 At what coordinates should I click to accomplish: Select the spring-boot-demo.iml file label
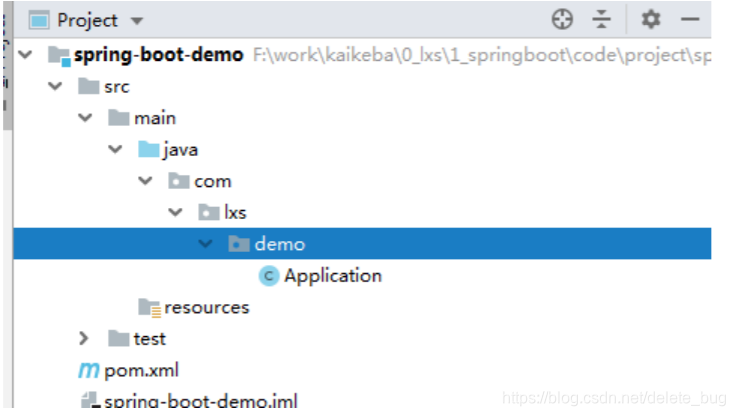click(x=201, y=401)
